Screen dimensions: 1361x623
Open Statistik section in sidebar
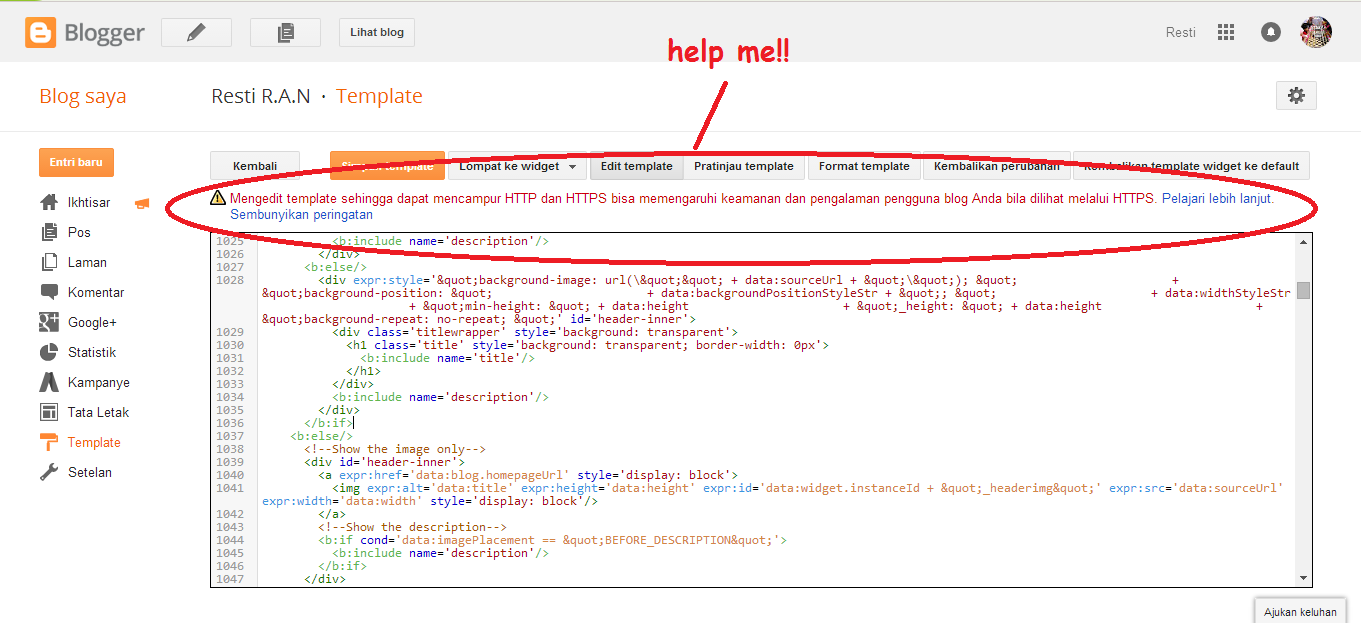[x=92, y=352]
